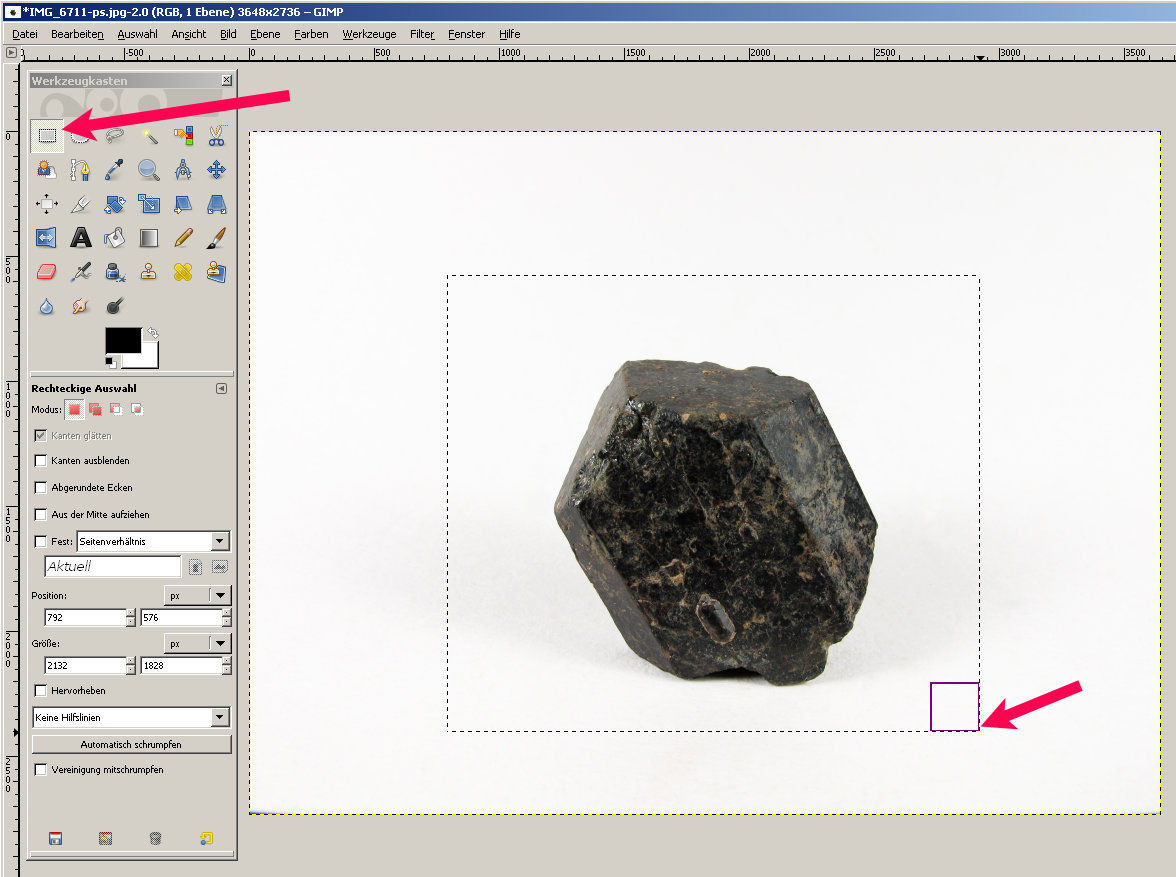
Task: Select the Fuzzy Select magic wand tool
Action: pyautogui.click(x=149, y=135)
